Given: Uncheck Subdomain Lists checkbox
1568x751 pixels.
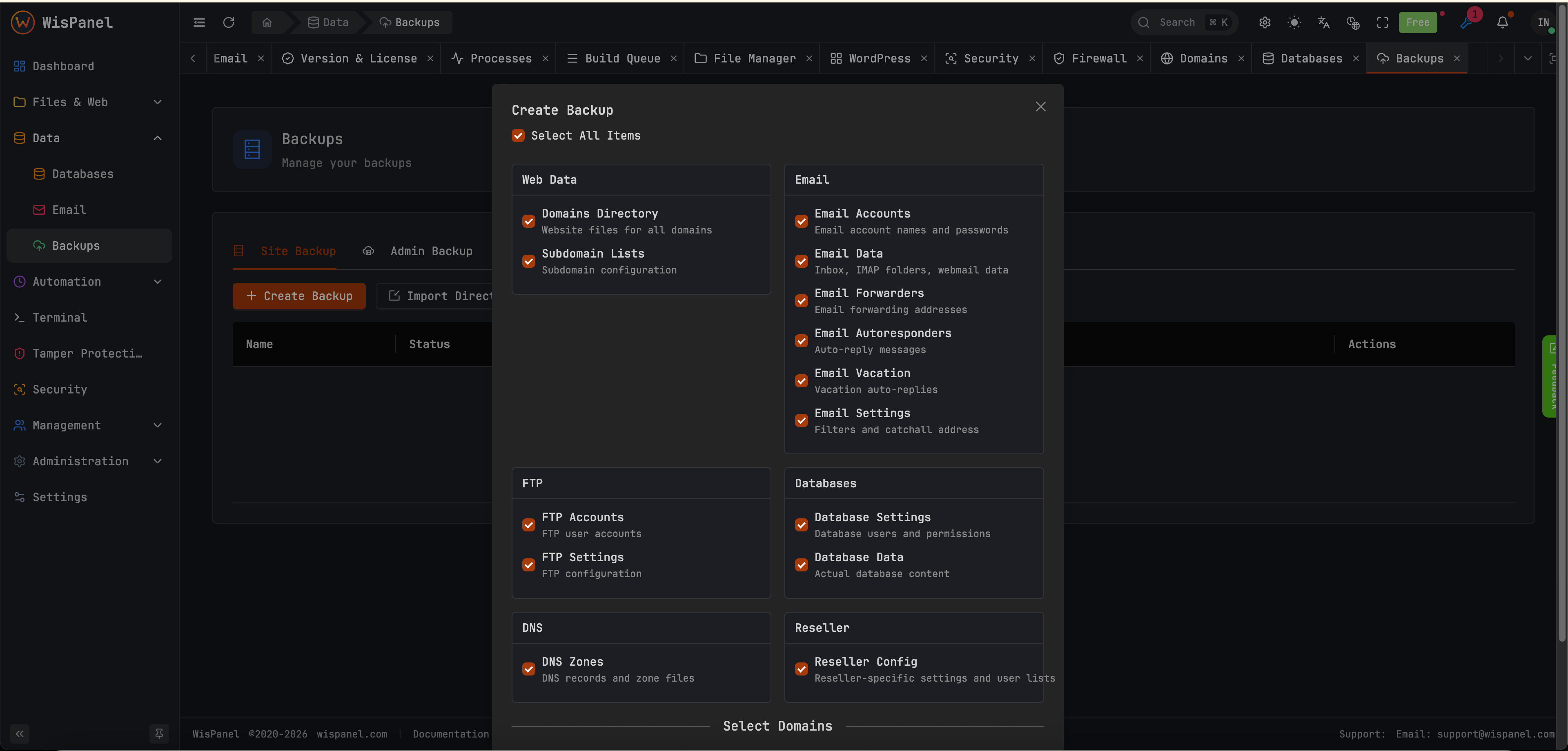Looking at the screenshot, I should coord(528,261).
